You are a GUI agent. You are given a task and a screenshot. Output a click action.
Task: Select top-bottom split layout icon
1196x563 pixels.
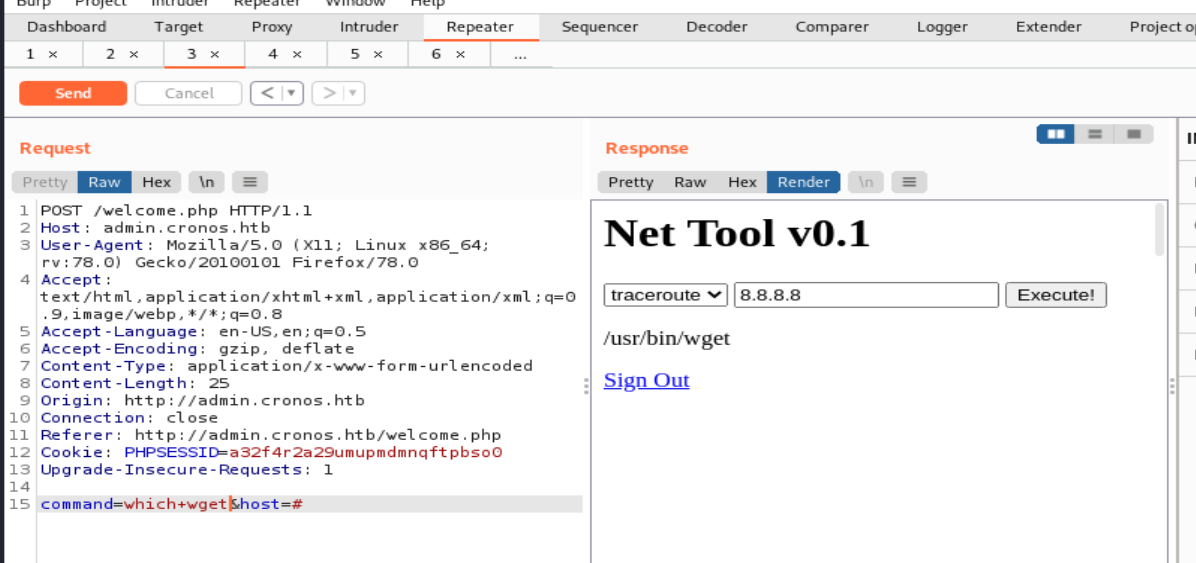(1095, 134)
